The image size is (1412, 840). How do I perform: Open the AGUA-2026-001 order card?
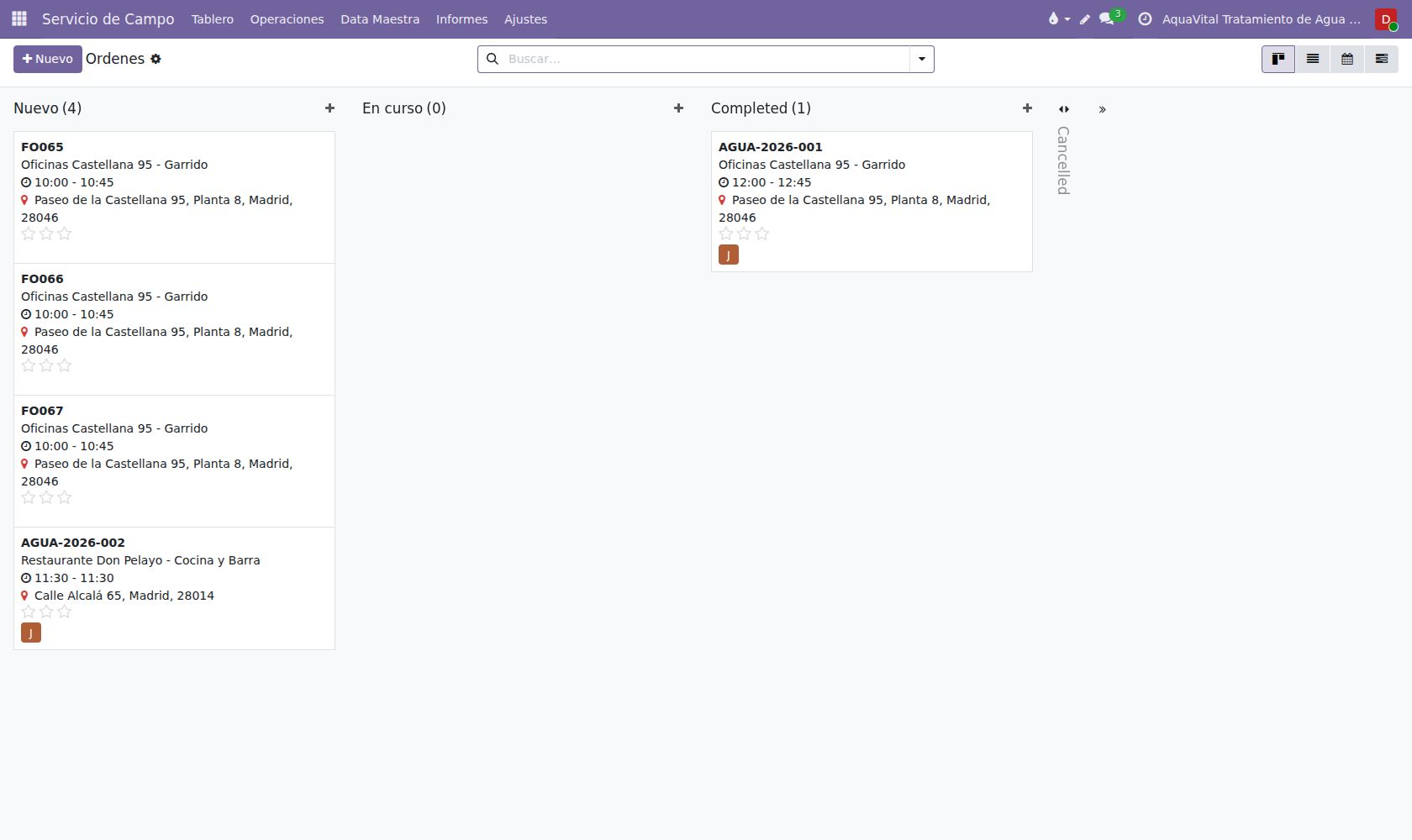[x=872, y=202]
